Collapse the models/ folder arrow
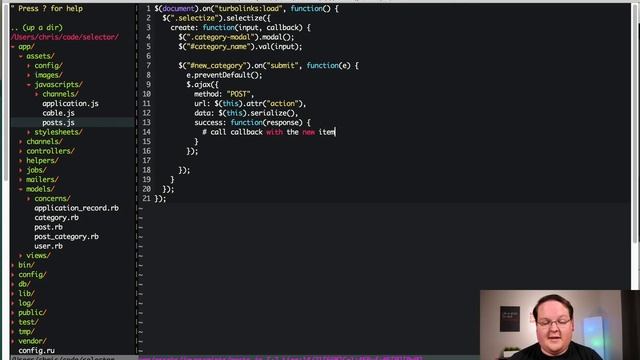The width and height of the screenshot is (640, 360). click(21, 189)
